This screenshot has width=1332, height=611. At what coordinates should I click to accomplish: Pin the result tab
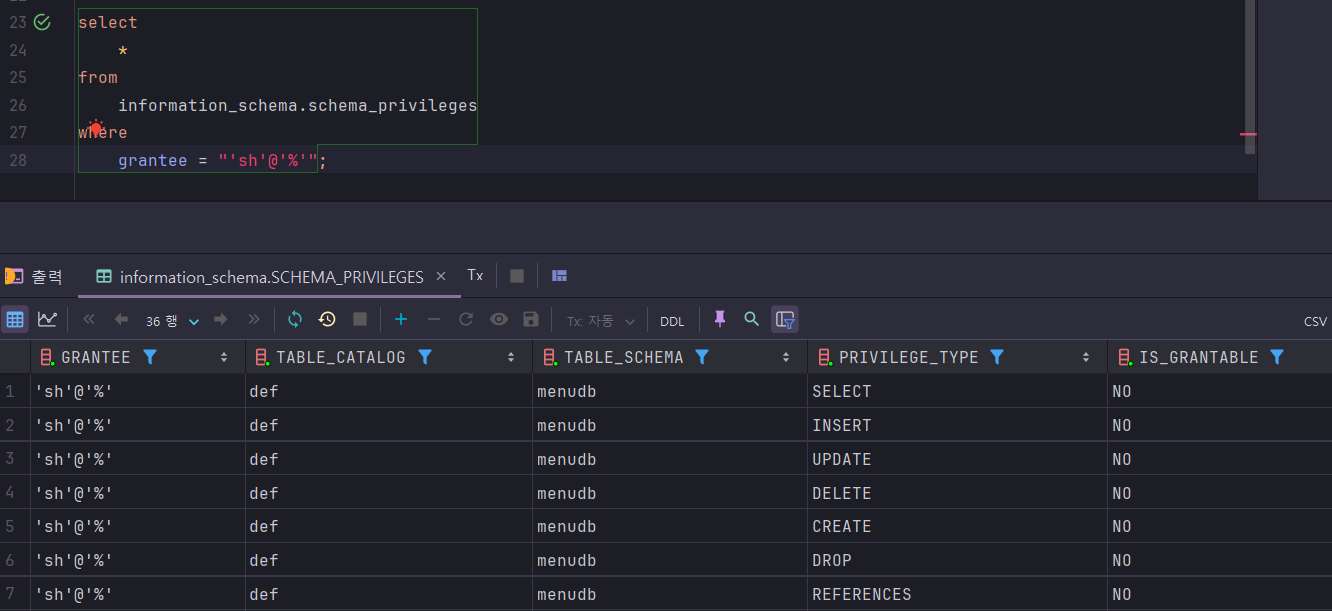point(719,320)
